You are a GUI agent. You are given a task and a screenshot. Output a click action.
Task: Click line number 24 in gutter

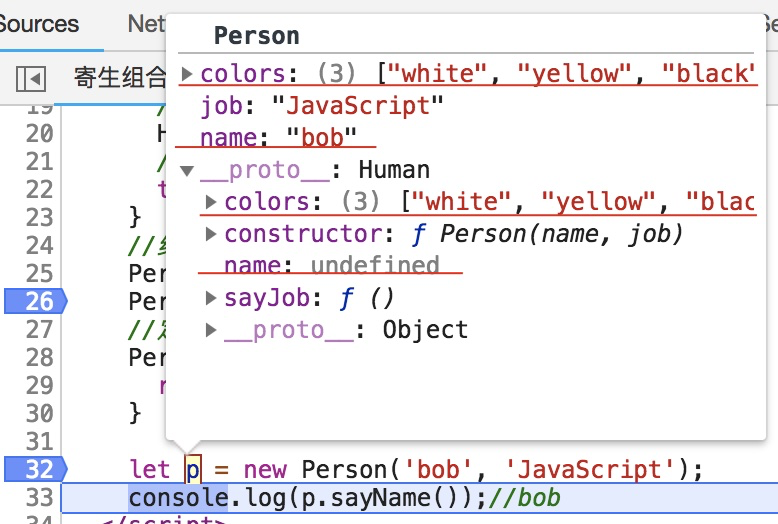[x=39, y=246]
